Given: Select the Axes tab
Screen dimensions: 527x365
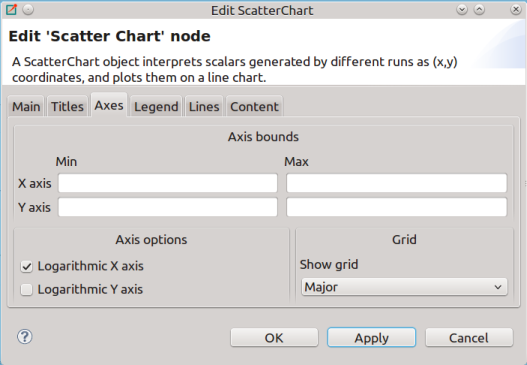Looking at the screenshot, I should click(109, 105).
